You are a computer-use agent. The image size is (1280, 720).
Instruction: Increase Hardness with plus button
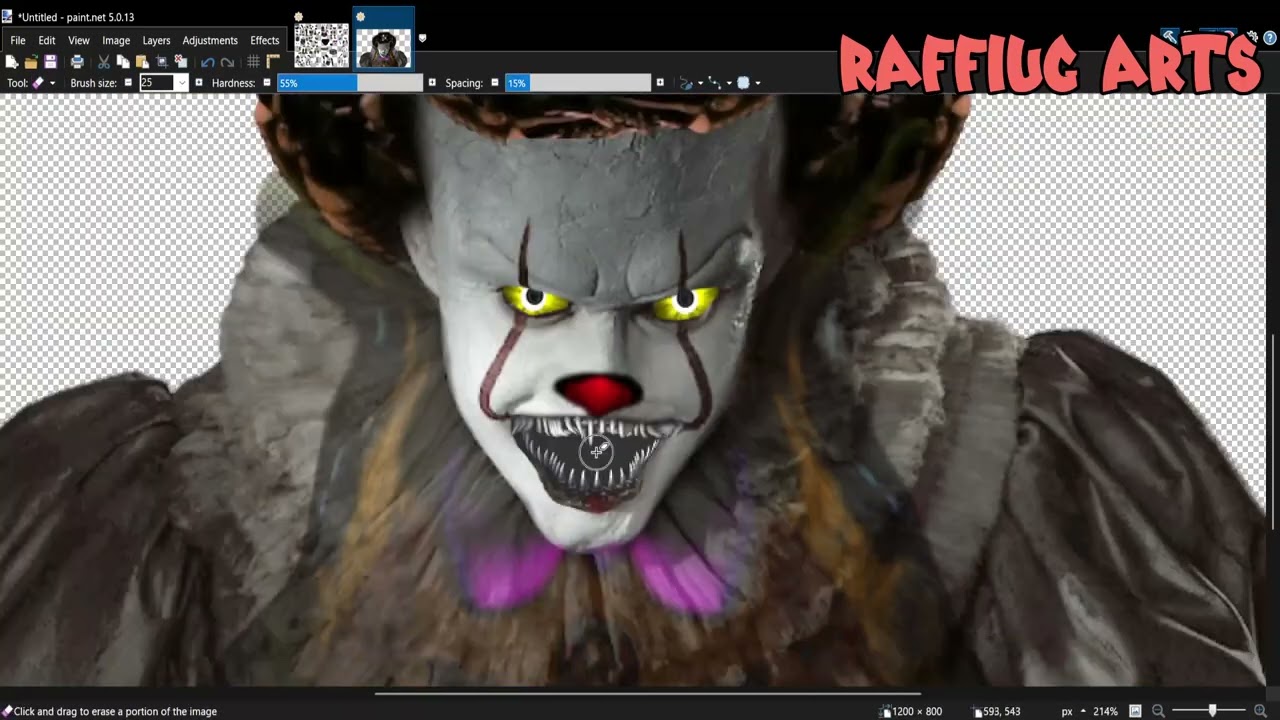432,83
